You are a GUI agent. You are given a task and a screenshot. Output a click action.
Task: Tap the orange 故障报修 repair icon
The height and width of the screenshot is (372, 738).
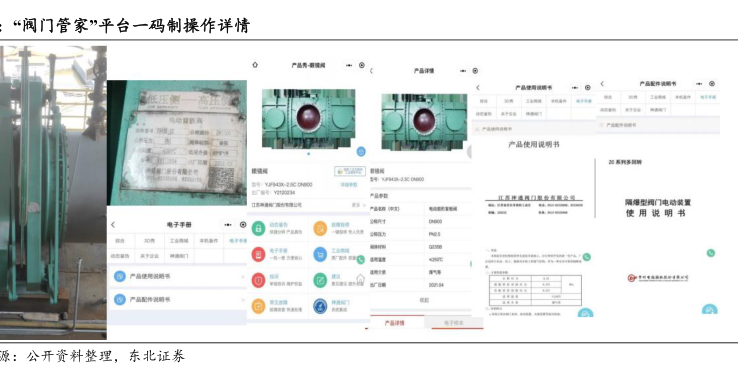point(320,228)
